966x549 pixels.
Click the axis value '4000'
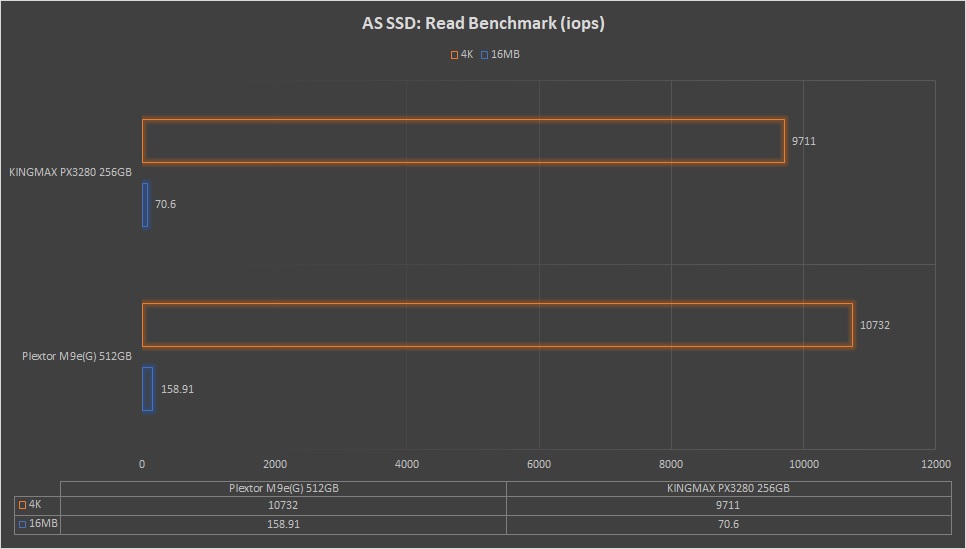pyautogui.click(x=407, y=464)
